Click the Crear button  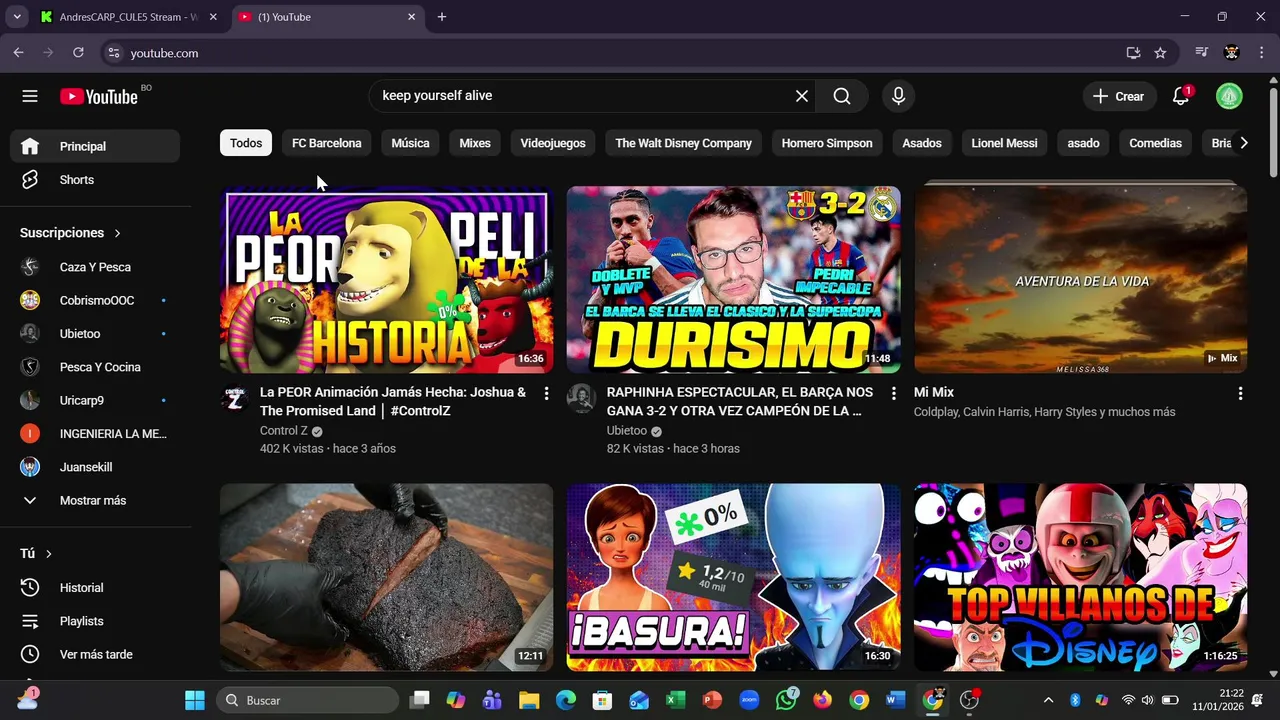coord(1118,96)
